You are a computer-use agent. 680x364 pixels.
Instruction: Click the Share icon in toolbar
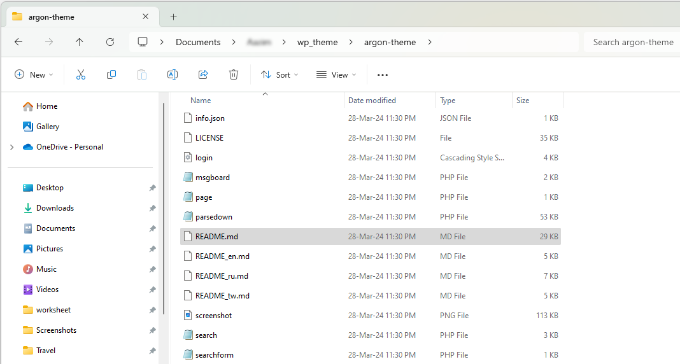tap(203, 75)
